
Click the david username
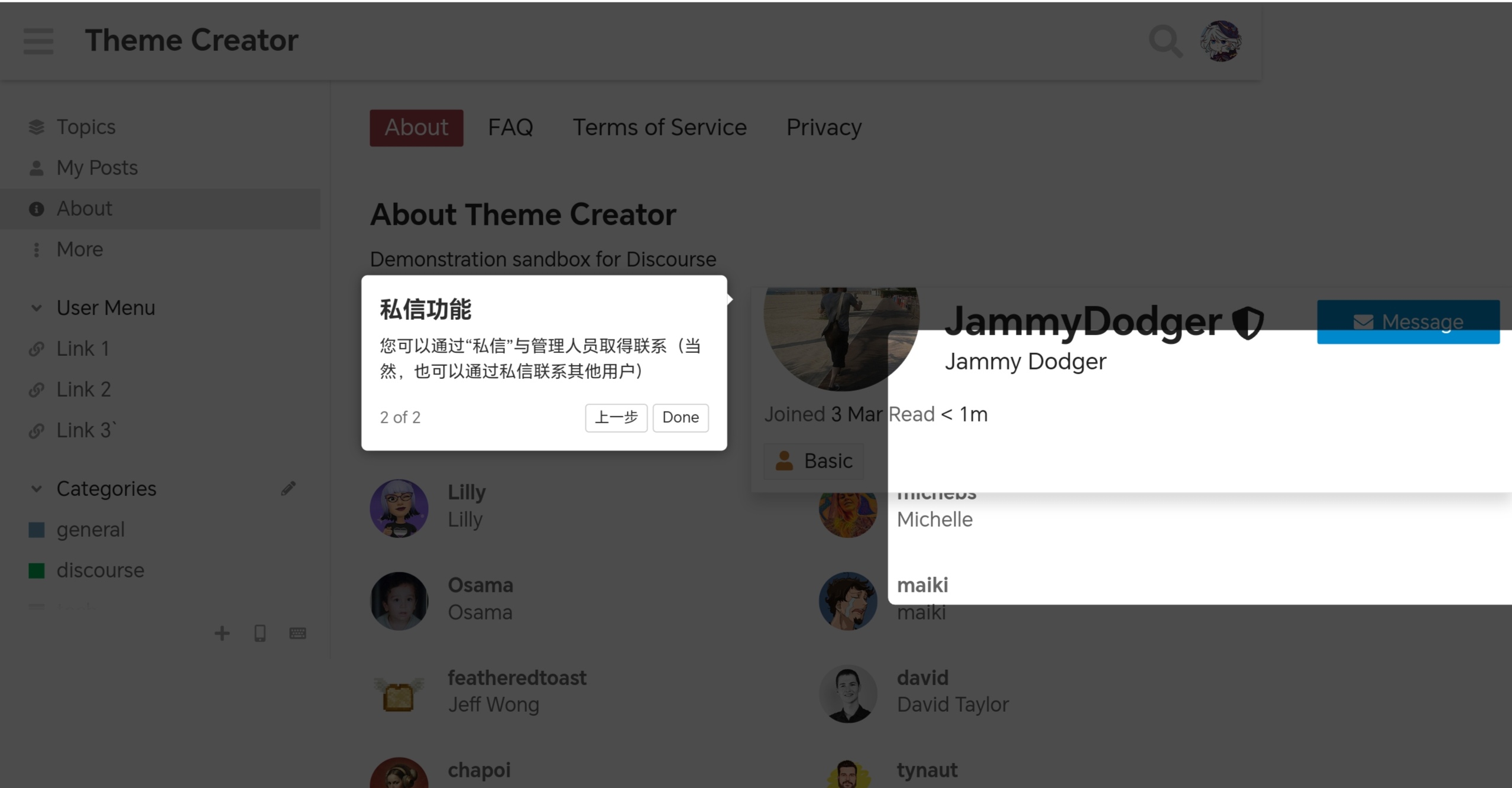tap(922, 677)
